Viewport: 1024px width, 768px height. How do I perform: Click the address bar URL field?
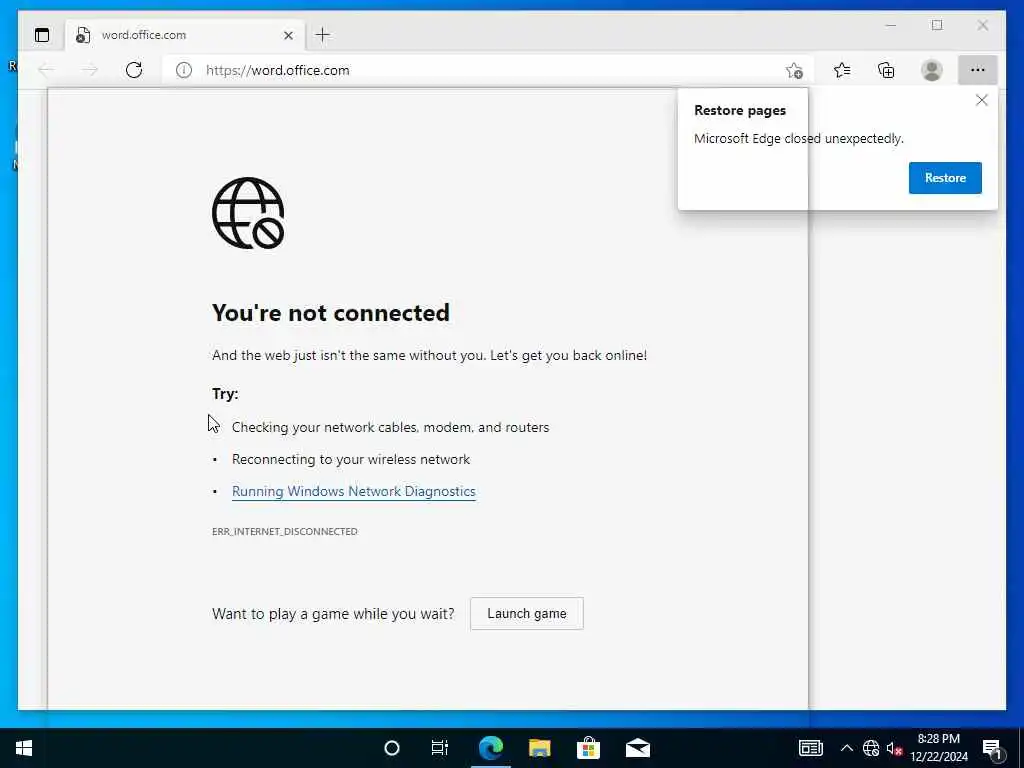click(490, 70)
